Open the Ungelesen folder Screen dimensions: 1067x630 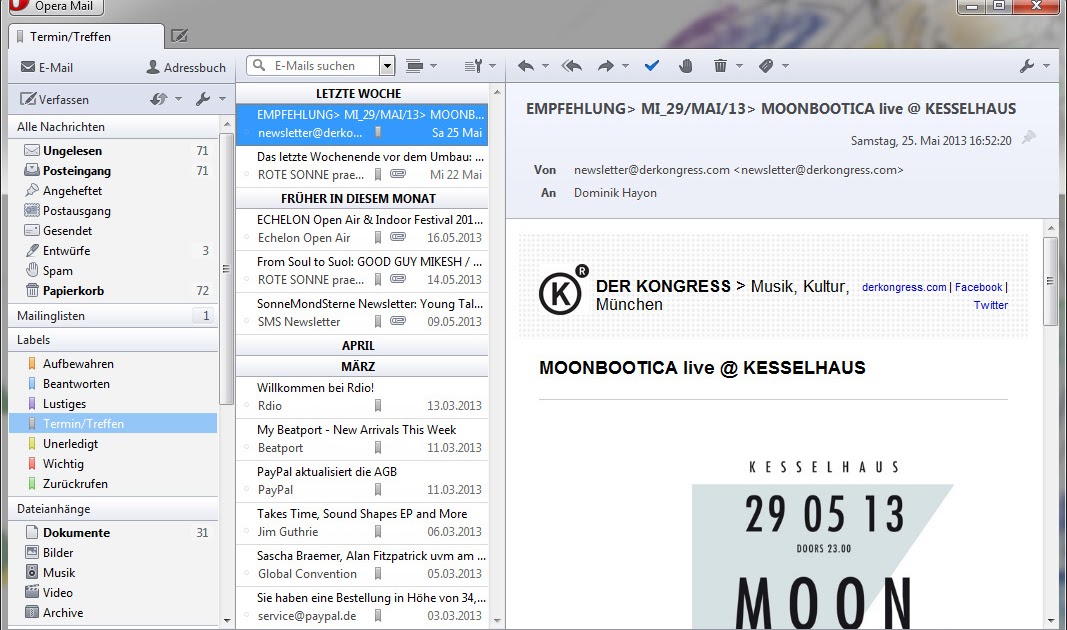pyautogui.click(x=112, y=150)
